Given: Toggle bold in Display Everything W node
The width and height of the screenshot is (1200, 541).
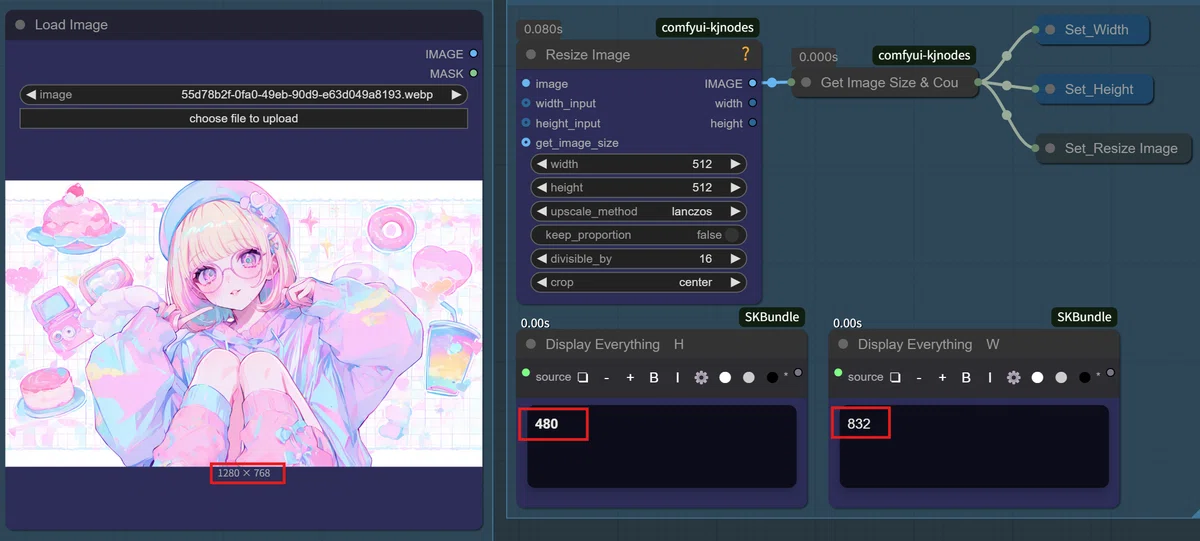Looking at the screenshot, I should pyautogui.click(x=966, y=377).
